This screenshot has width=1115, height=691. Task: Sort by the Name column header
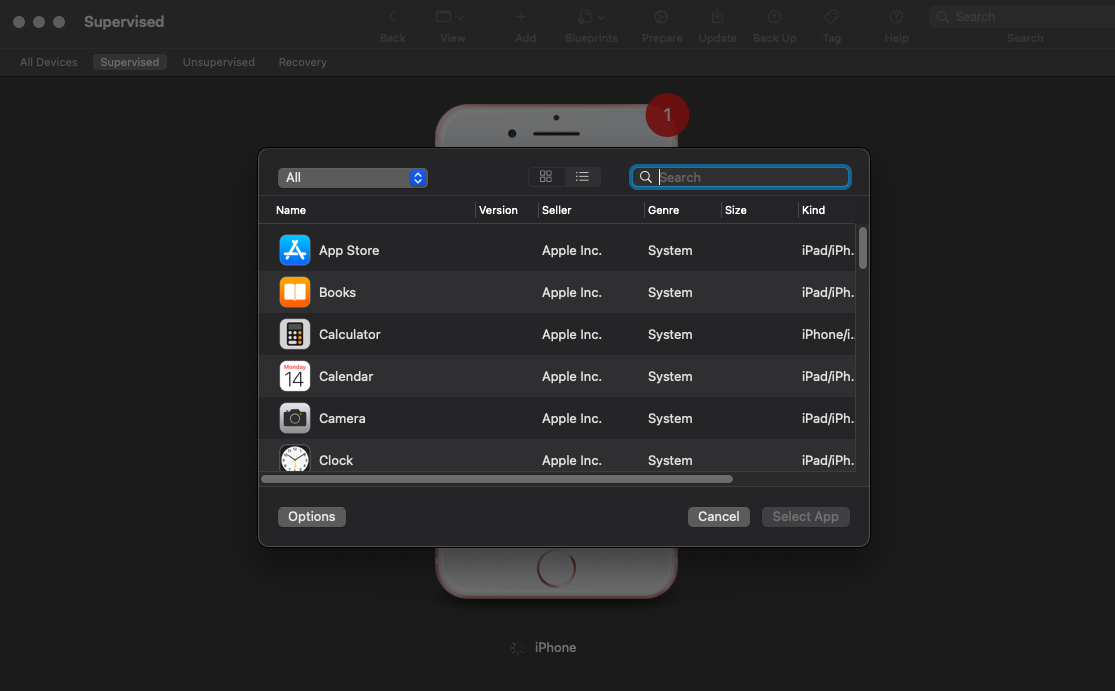pyautogui.click(x=291, y=210)
